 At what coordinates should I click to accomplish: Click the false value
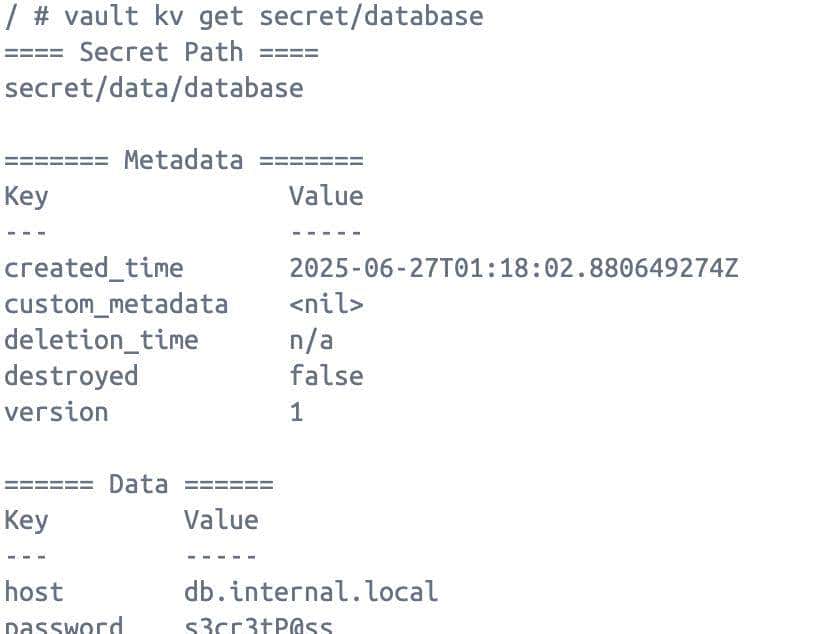point(326,376)
